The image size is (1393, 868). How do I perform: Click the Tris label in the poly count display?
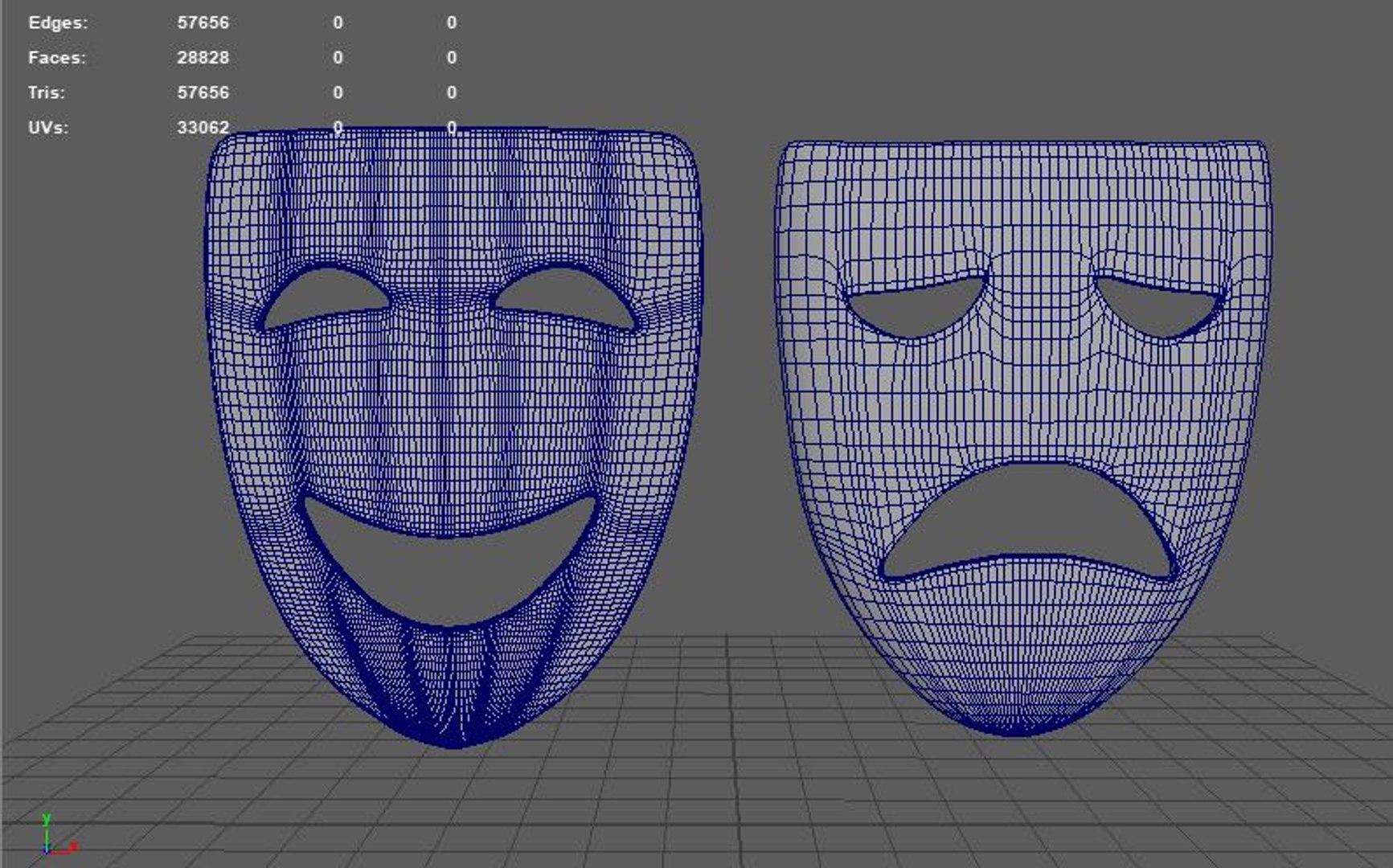(47, 92)
